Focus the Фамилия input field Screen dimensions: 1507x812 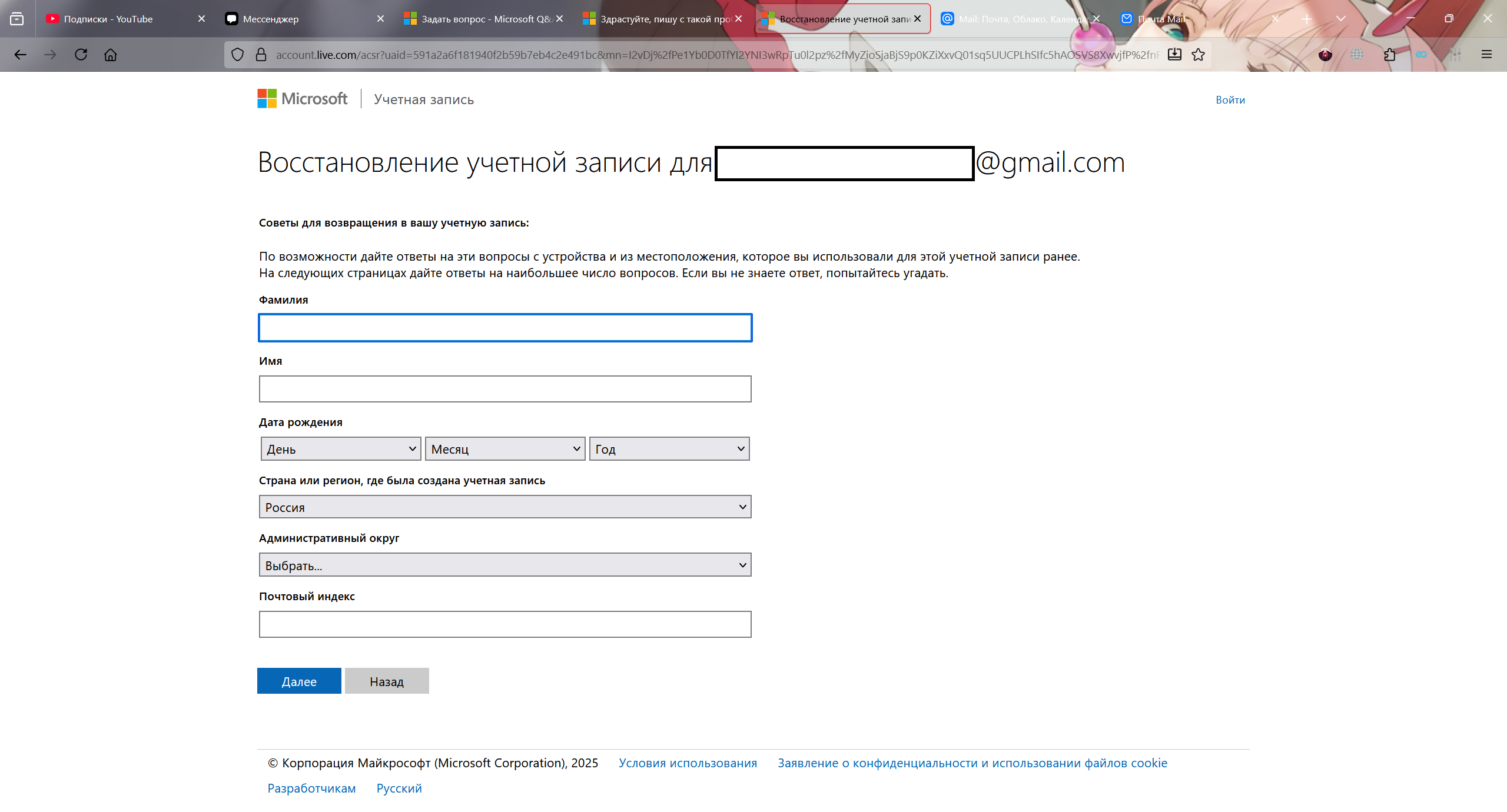point(505,328)
